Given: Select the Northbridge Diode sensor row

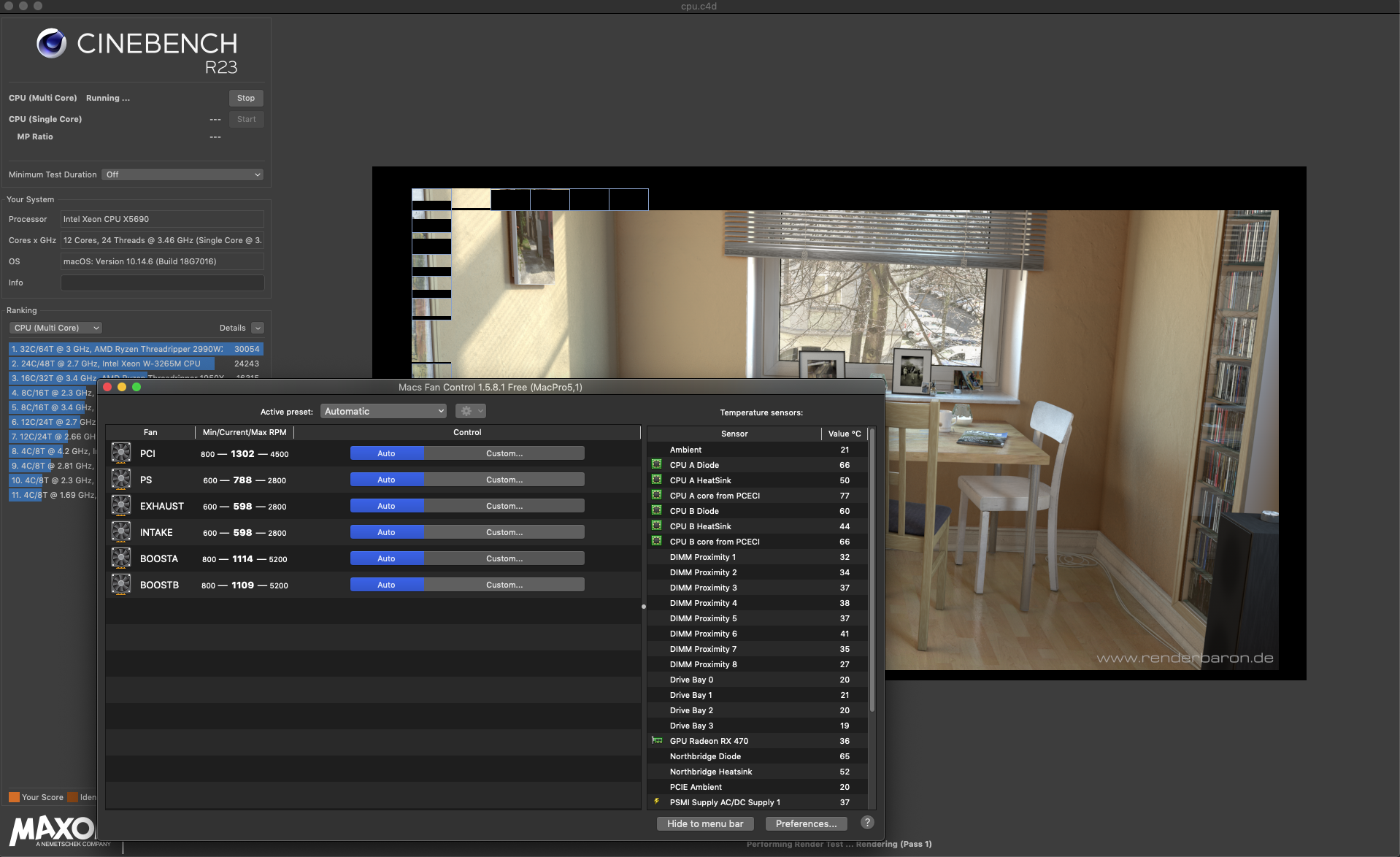Looking at the screenshot, I should pyautogui.click(x=758, y=756).
